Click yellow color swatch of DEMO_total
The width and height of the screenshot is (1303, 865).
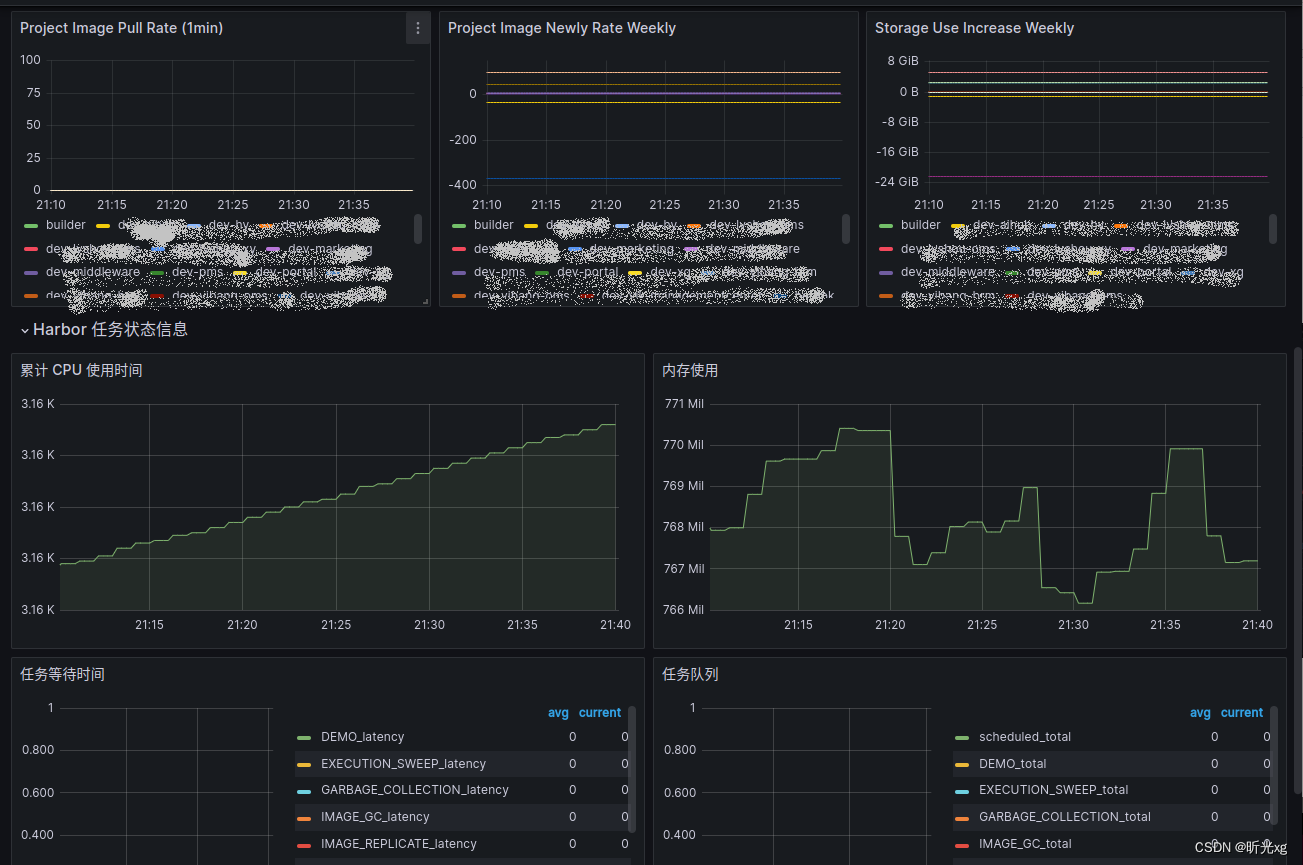tap(962, 765)
